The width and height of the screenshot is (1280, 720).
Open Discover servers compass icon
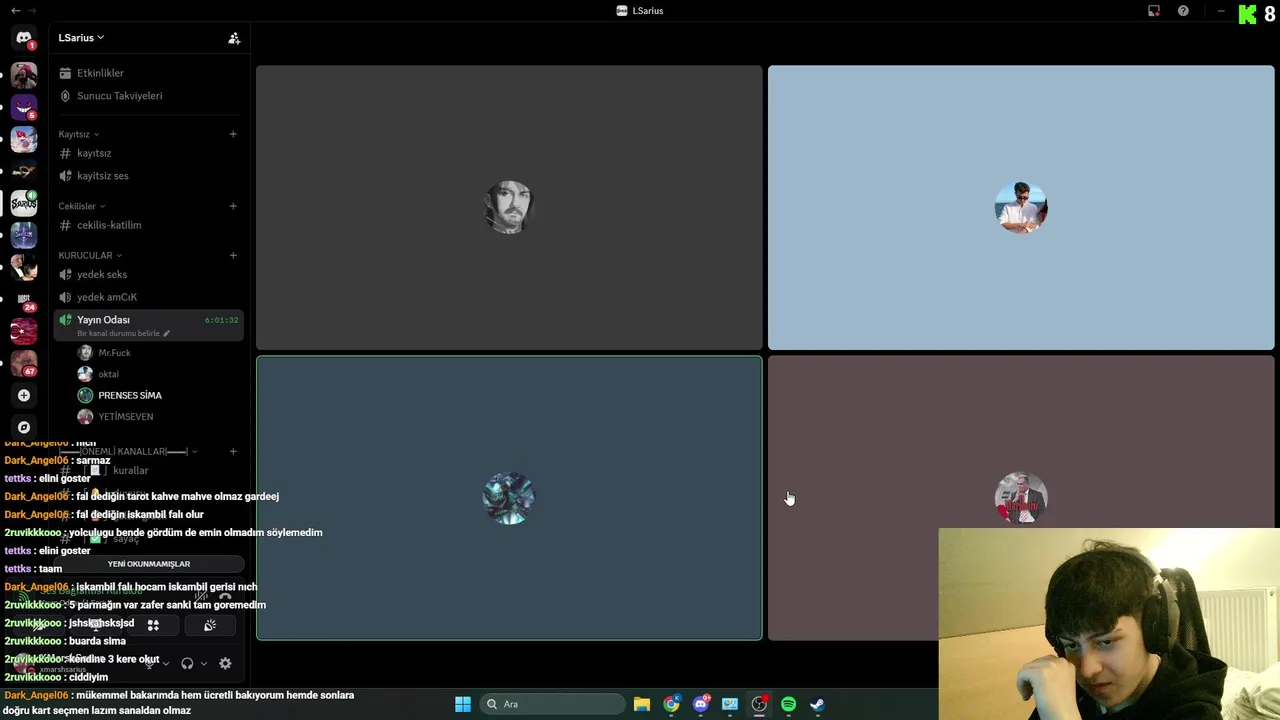point(24,427)
